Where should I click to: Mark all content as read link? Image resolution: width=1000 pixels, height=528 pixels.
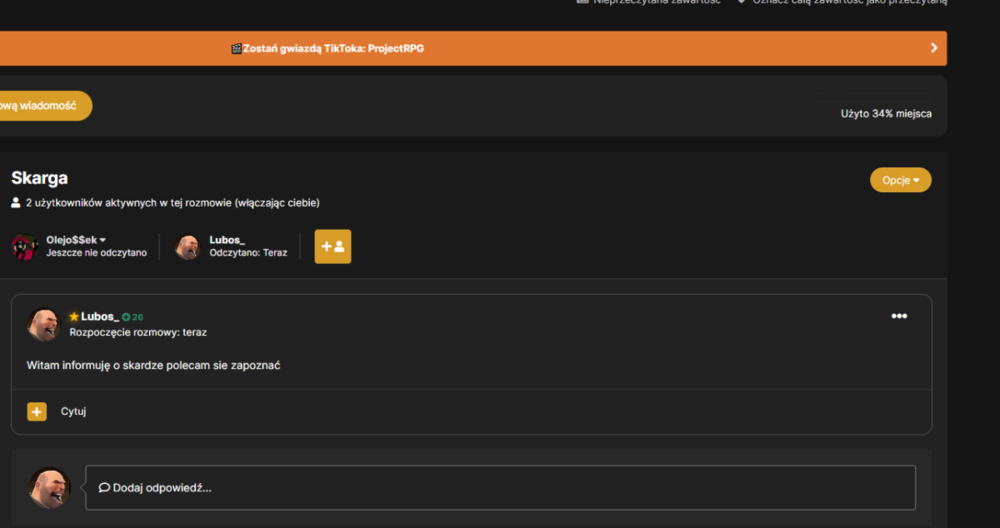[842, 2]
